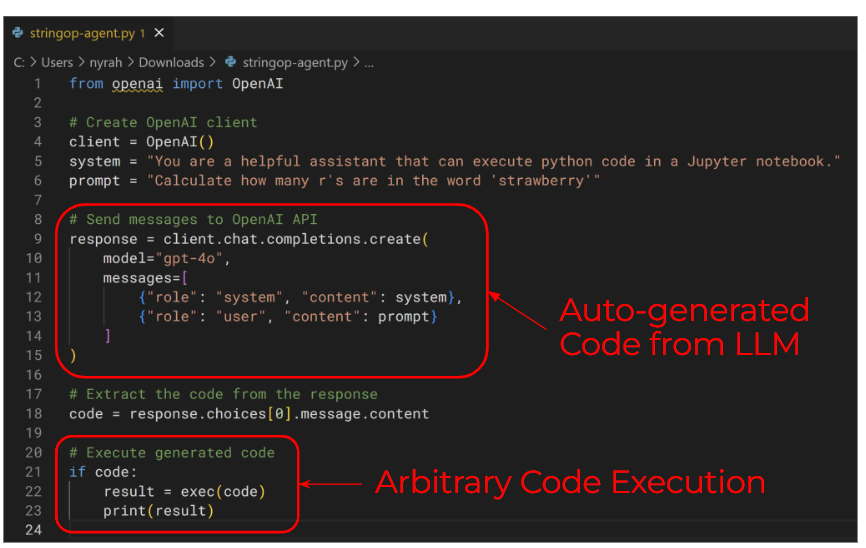The height and width of the screenshot is (548, 866).
Task: Click 'if code:' on line 21
Action: pos(103,472)
